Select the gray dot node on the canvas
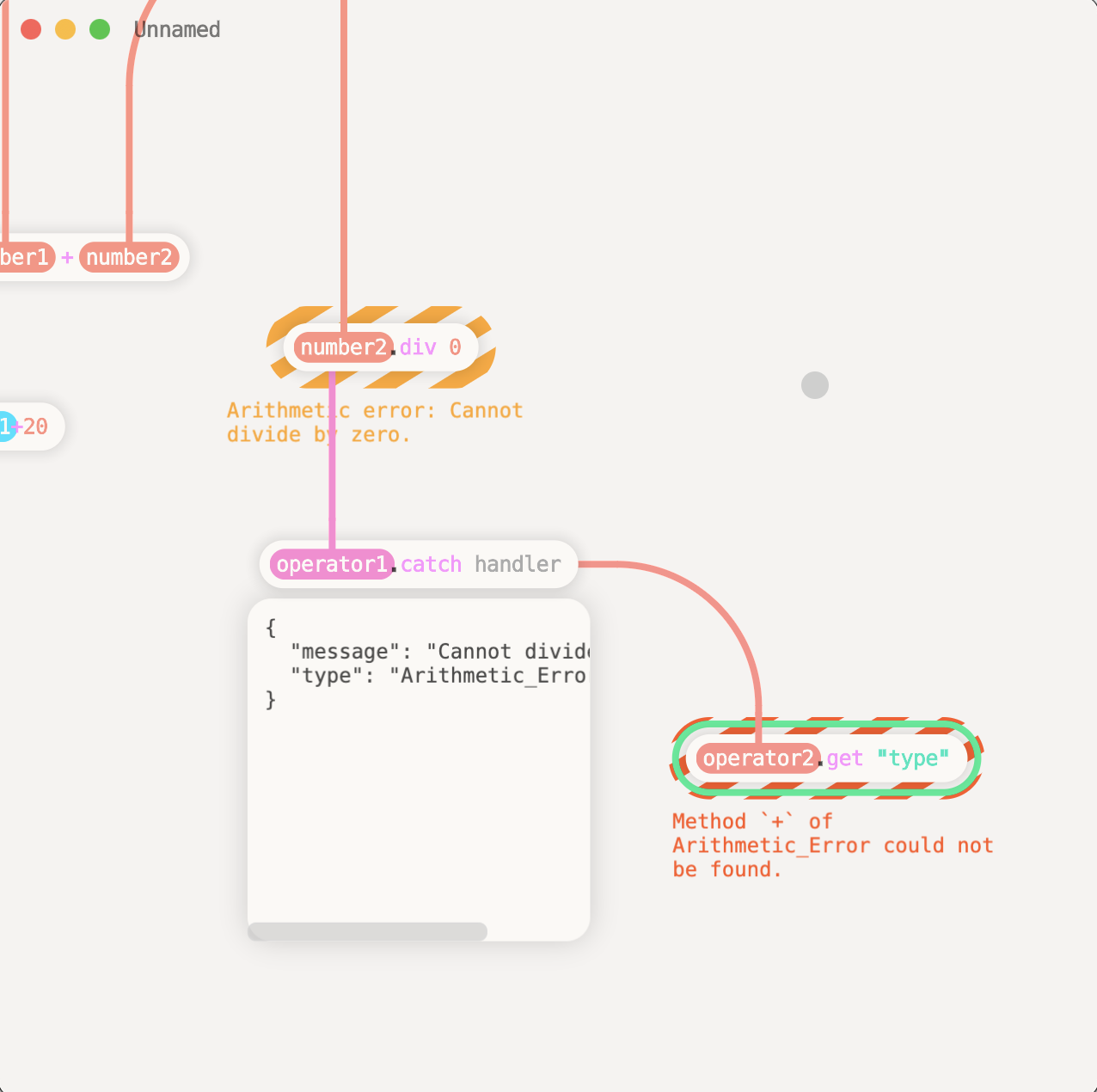 point(814,385)
